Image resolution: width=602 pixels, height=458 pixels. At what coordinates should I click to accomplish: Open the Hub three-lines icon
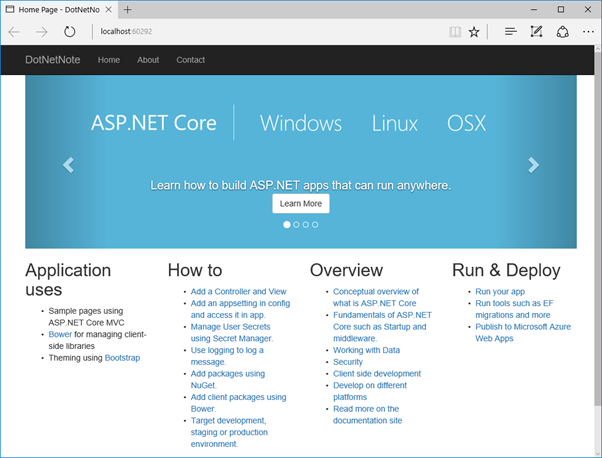tap(511, 32)
